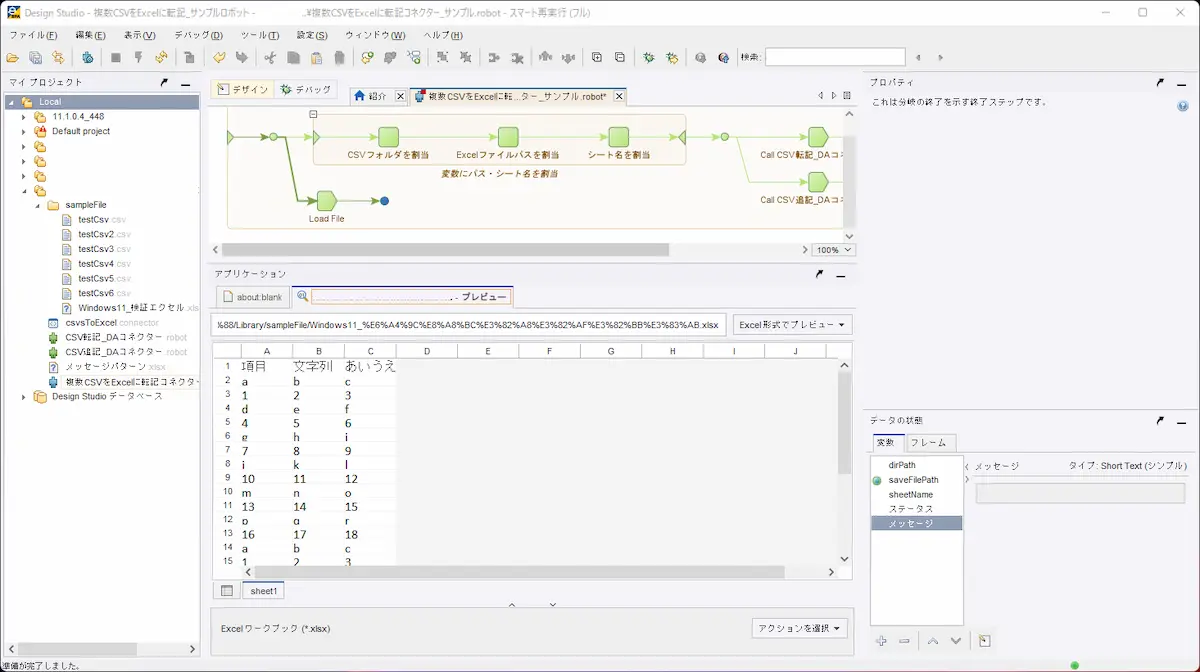Click the green bug debug toolbar icon

(x=649, y=57)
